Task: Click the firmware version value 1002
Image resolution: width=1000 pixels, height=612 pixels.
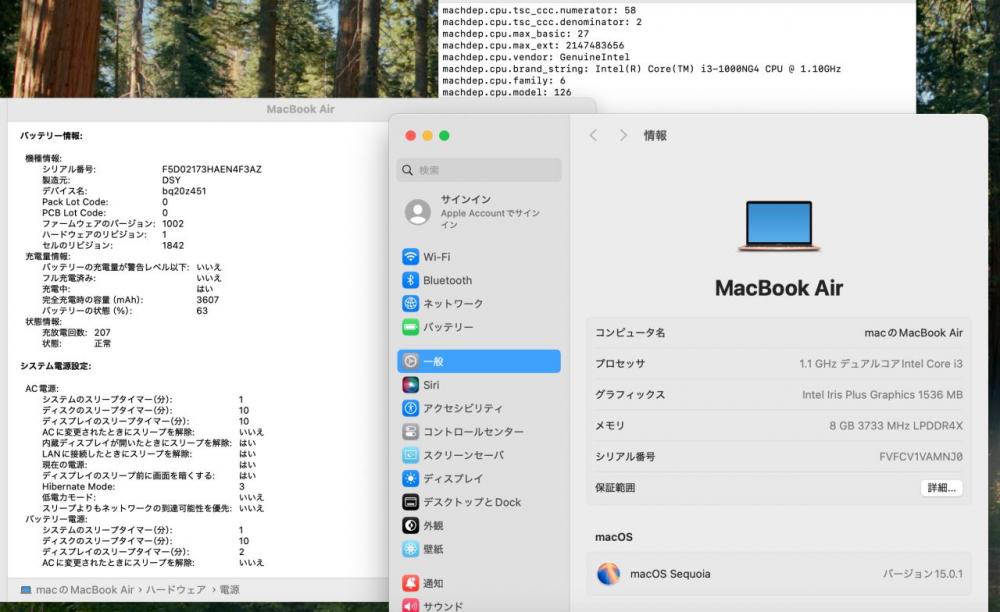Action: (x=173, y=224)
